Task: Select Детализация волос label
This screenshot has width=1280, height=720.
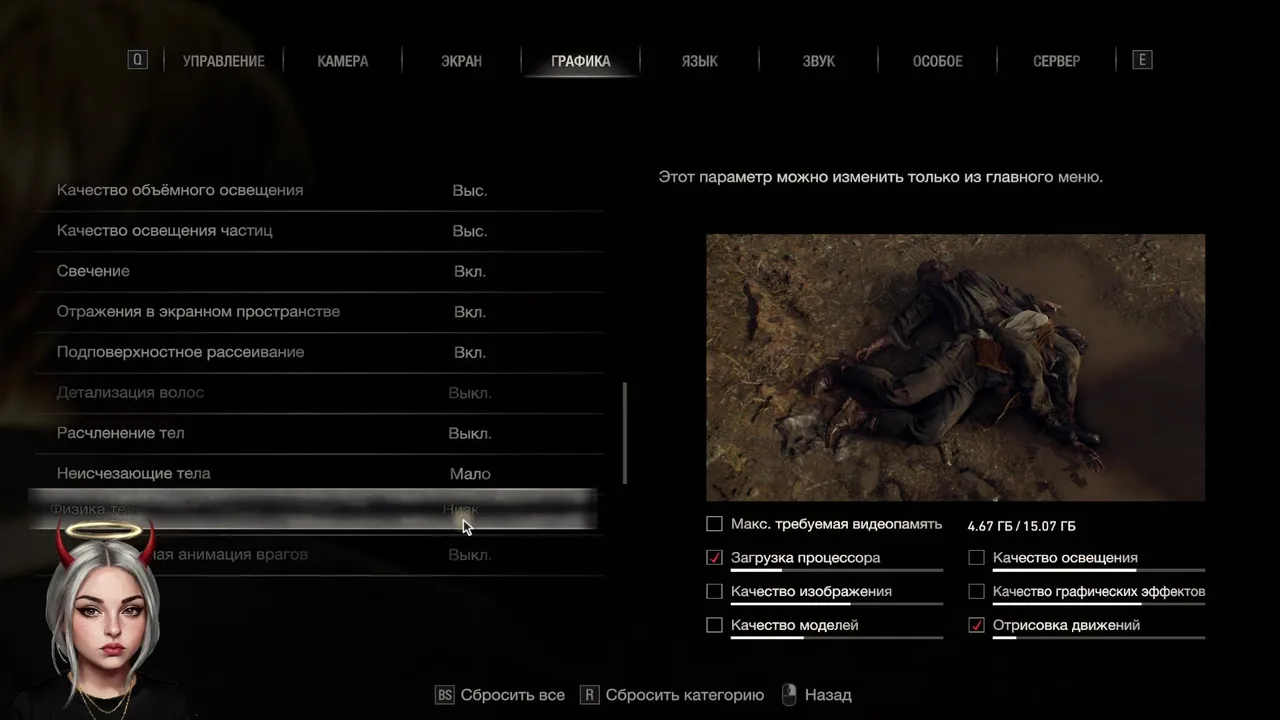Action: click(x=130, y=393)
